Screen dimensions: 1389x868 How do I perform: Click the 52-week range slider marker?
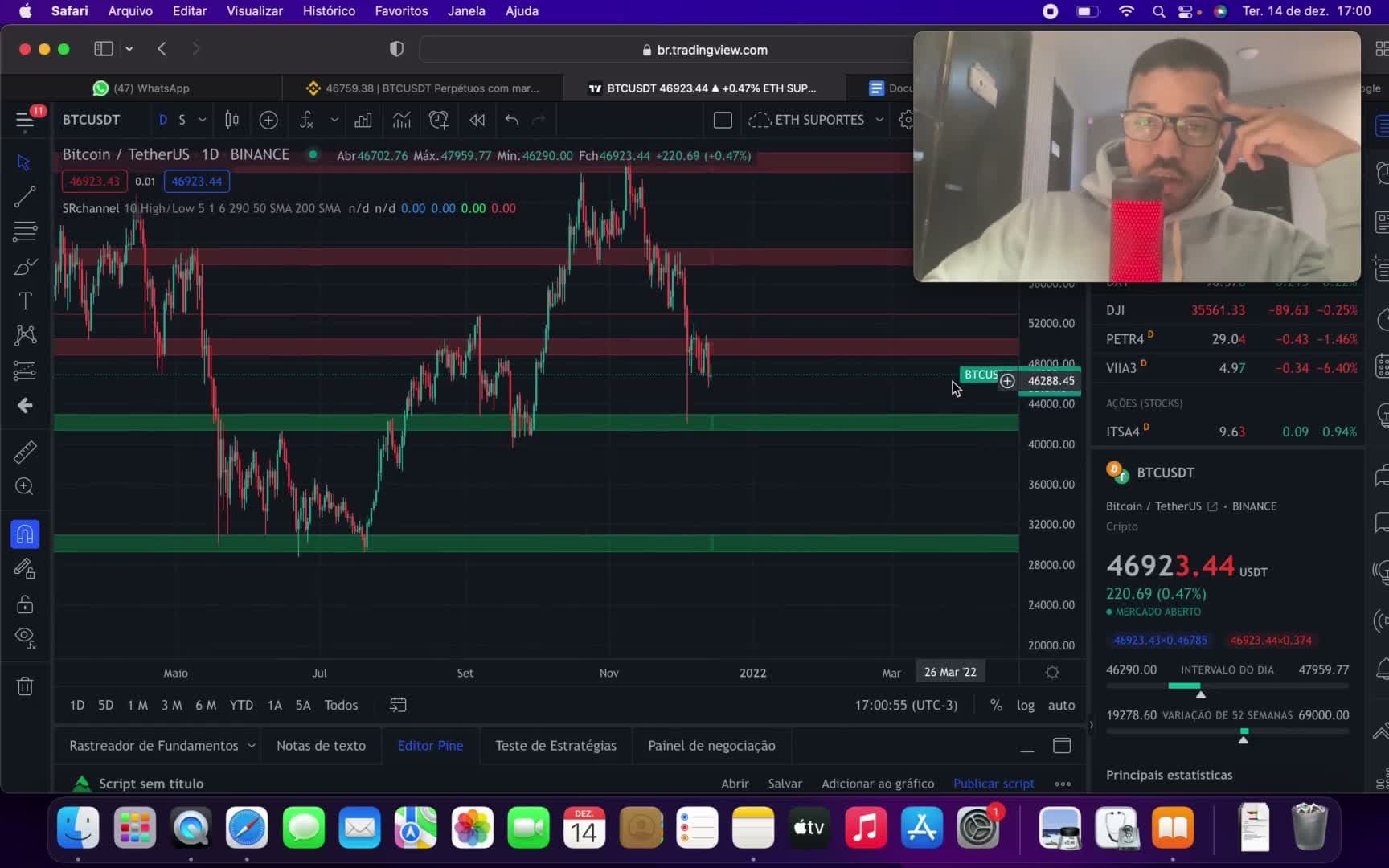tap(1243, 739)
